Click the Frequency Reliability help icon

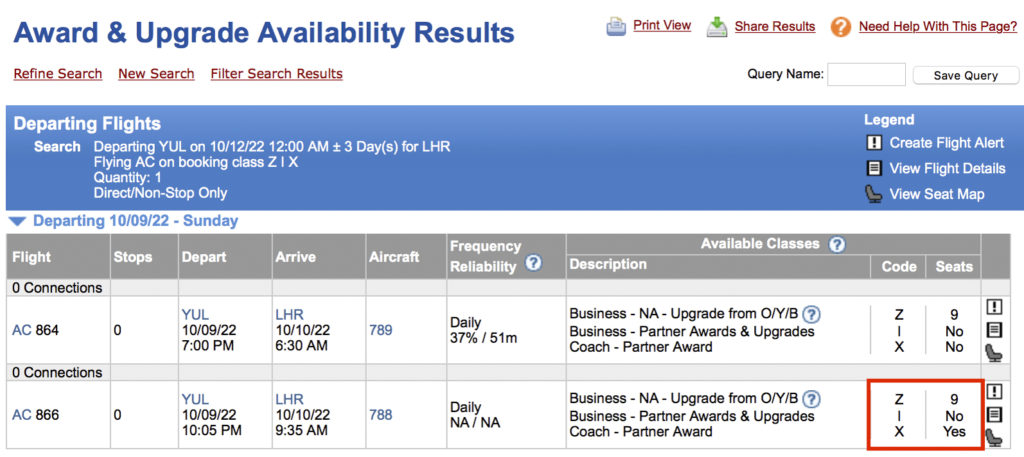click(x=534, y=264)
